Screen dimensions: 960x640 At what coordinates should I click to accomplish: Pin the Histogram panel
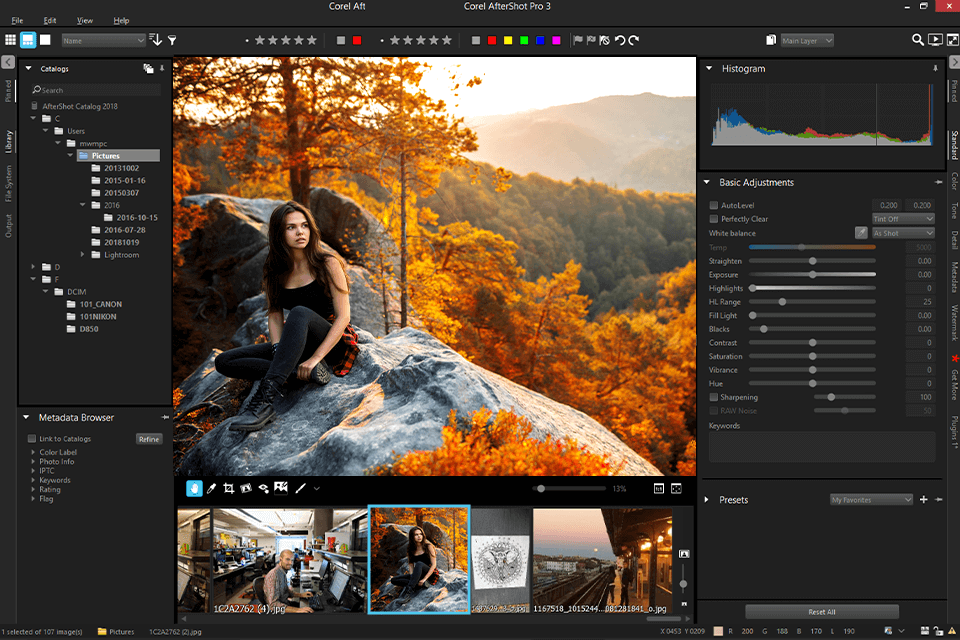(936, 69)
